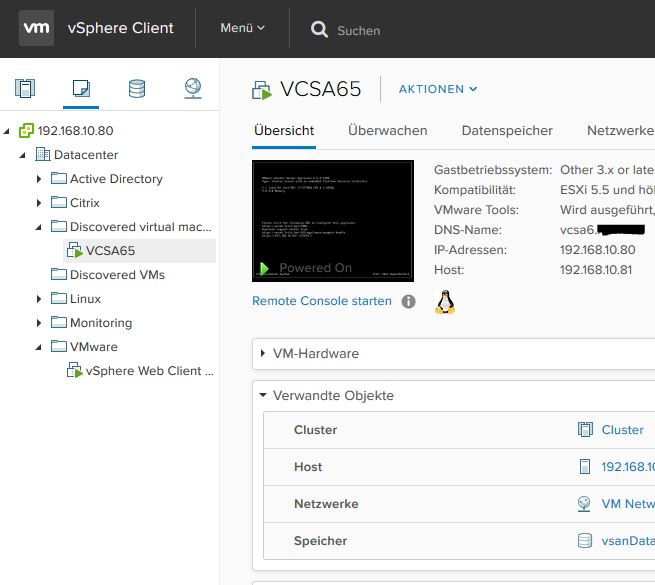Select the Active Directory tree item

click(116, 179)
